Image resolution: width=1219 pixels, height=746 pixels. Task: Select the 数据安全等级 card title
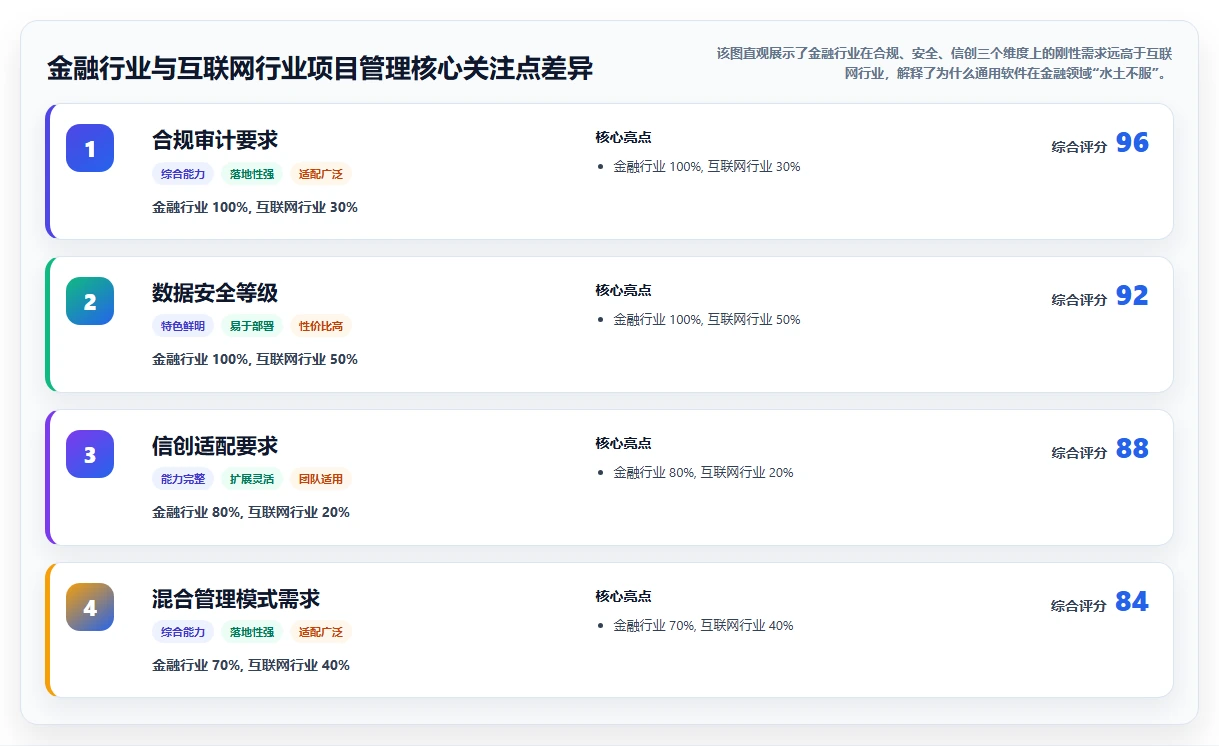coord(215,293)
